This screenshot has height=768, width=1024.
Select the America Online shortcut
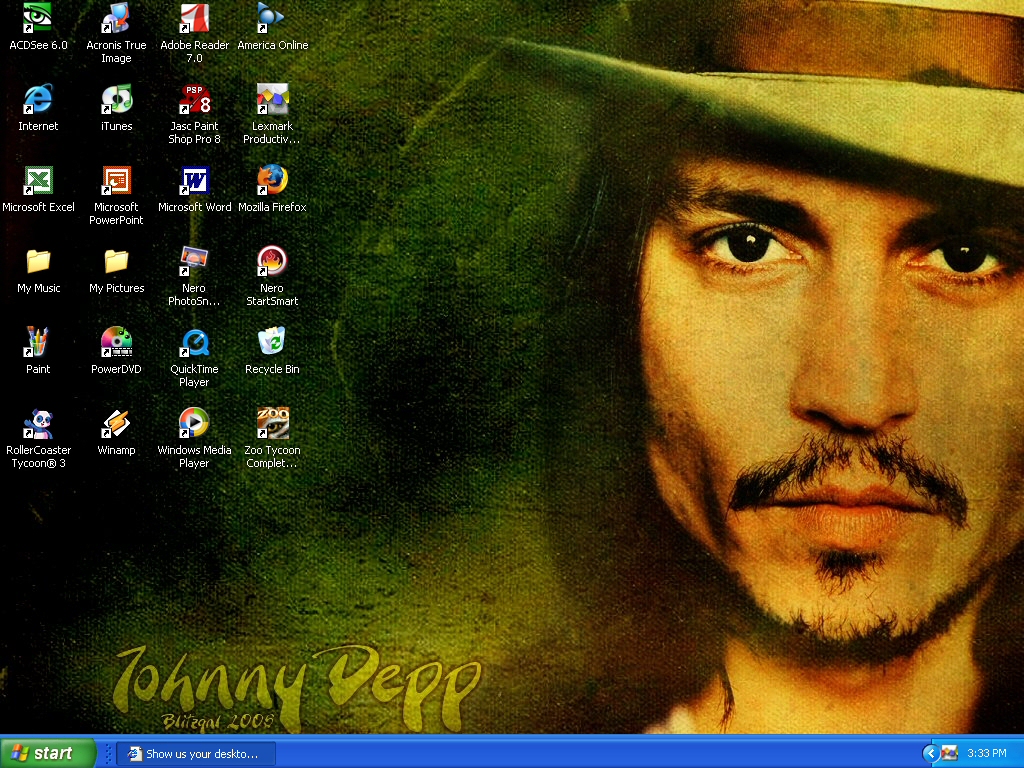coord(272,18)
